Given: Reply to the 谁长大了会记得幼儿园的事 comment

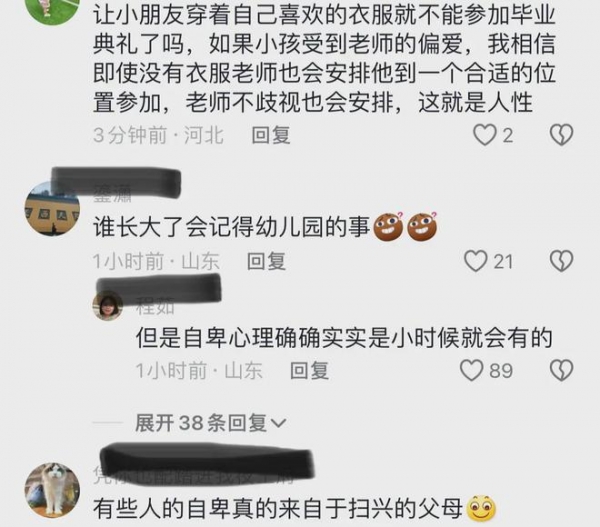Looking at the screenshot, I should pos(266,261).
